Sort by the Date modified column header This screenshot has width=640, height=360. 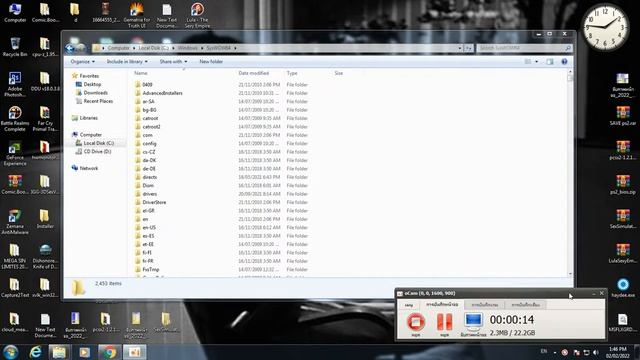coord(253,73)
